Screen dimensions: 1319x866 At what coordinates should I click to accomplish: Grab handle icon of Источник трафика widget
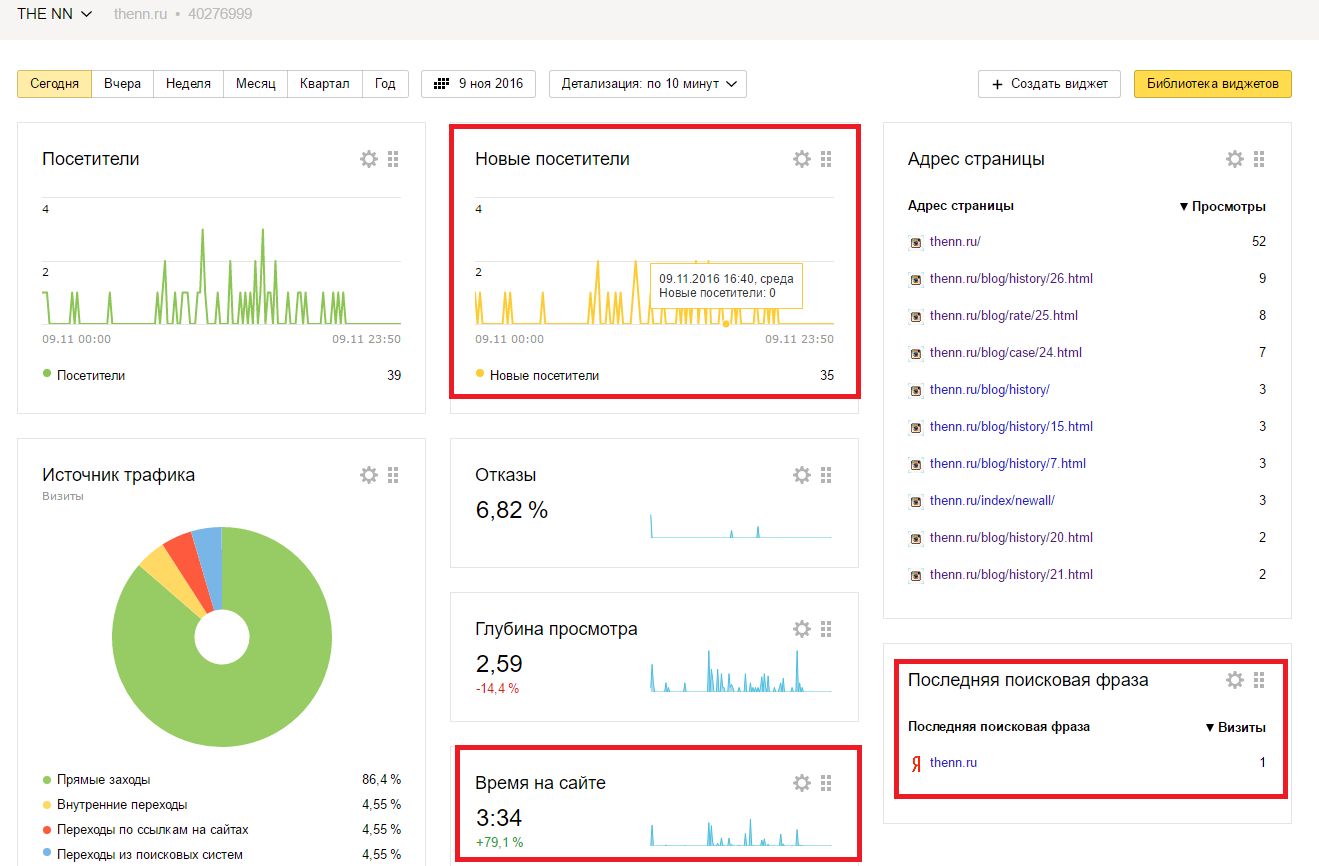coord(393,475)
